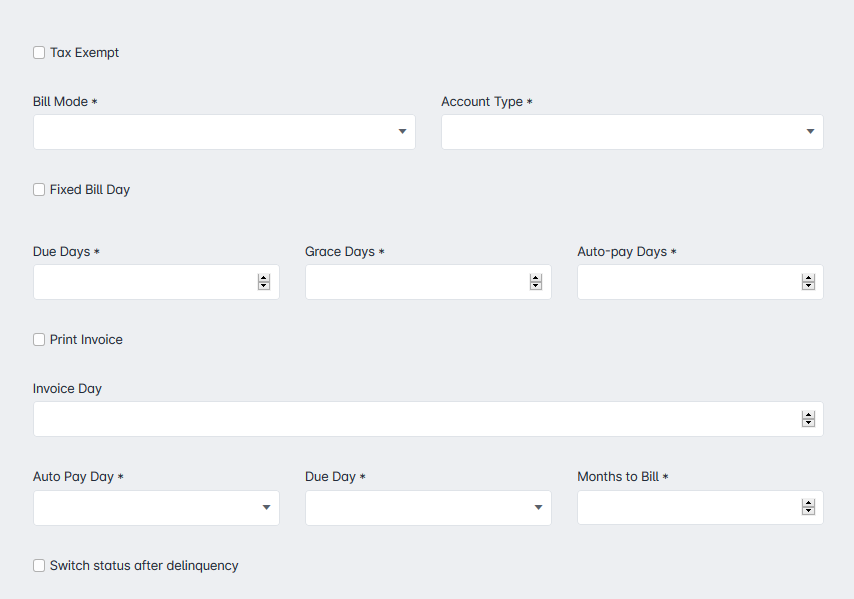Viewport: 854px width, 599px height.
Task: Check Switch status after delinquency
Action: (39, 566)
